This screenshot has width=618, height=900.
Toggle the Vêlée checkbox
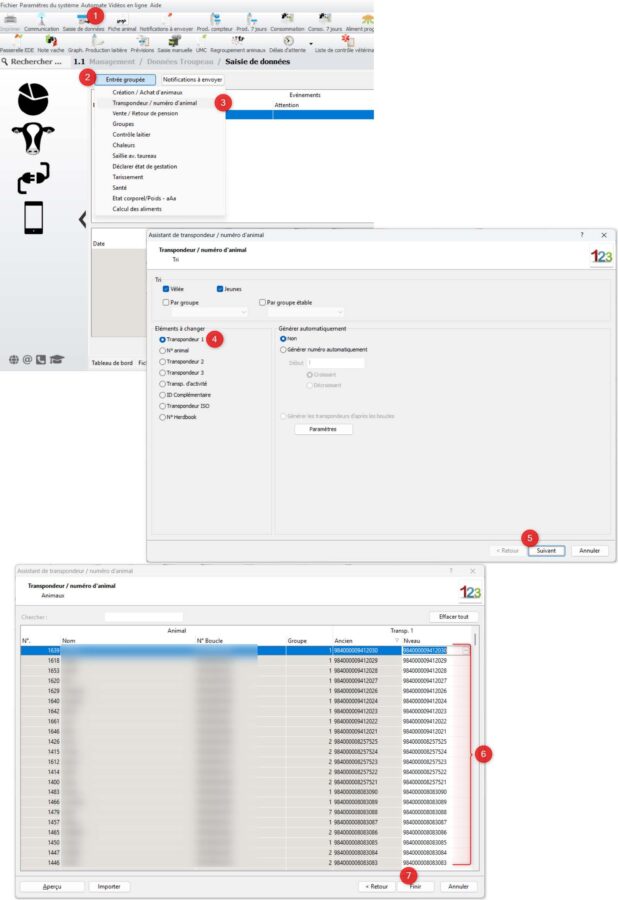pos(166,288)
